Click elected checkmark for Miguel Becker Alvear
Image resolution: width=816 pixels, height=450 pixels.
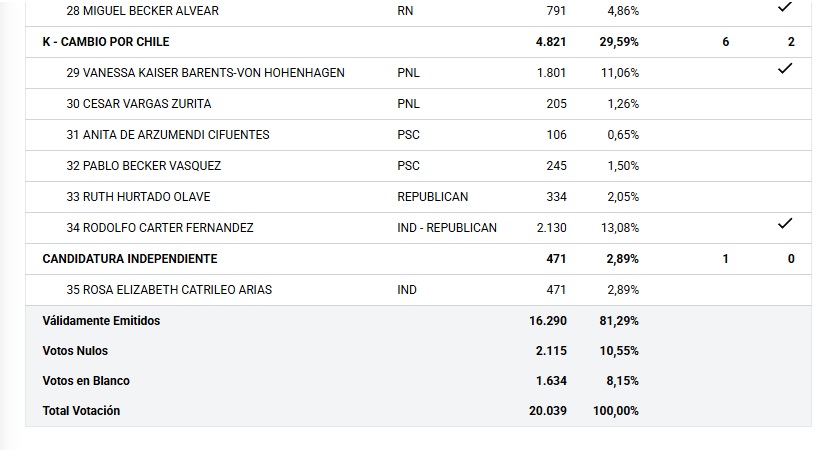(785, 8)
